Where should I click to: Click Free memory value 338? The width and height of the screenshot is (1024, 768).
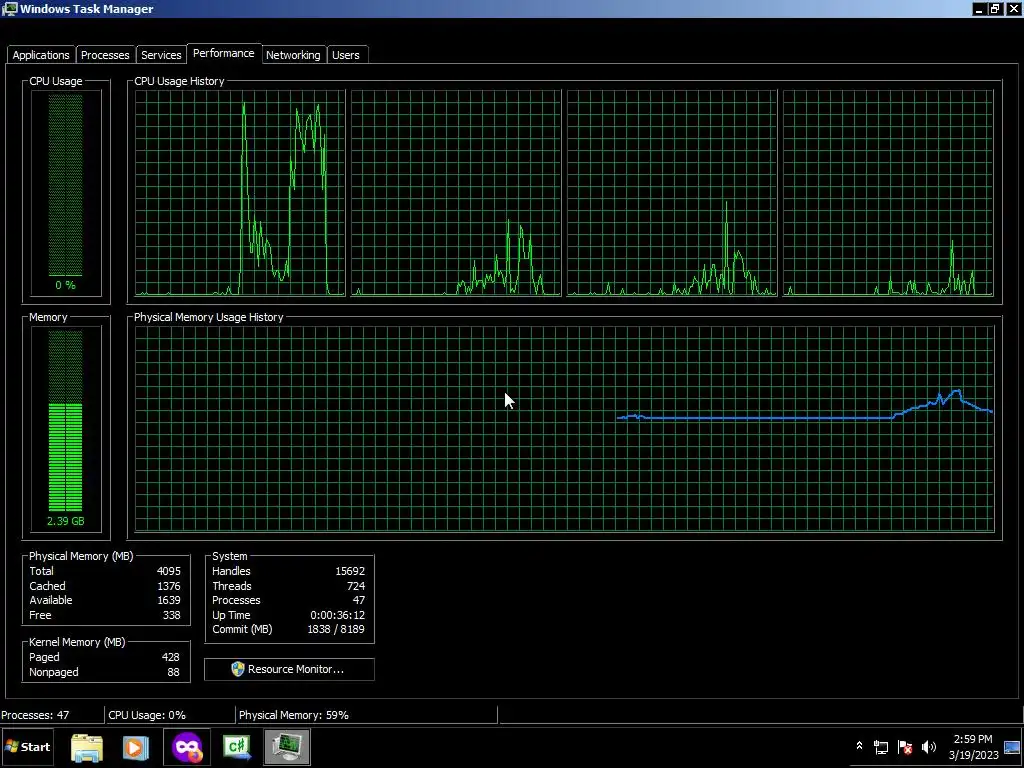171,615
